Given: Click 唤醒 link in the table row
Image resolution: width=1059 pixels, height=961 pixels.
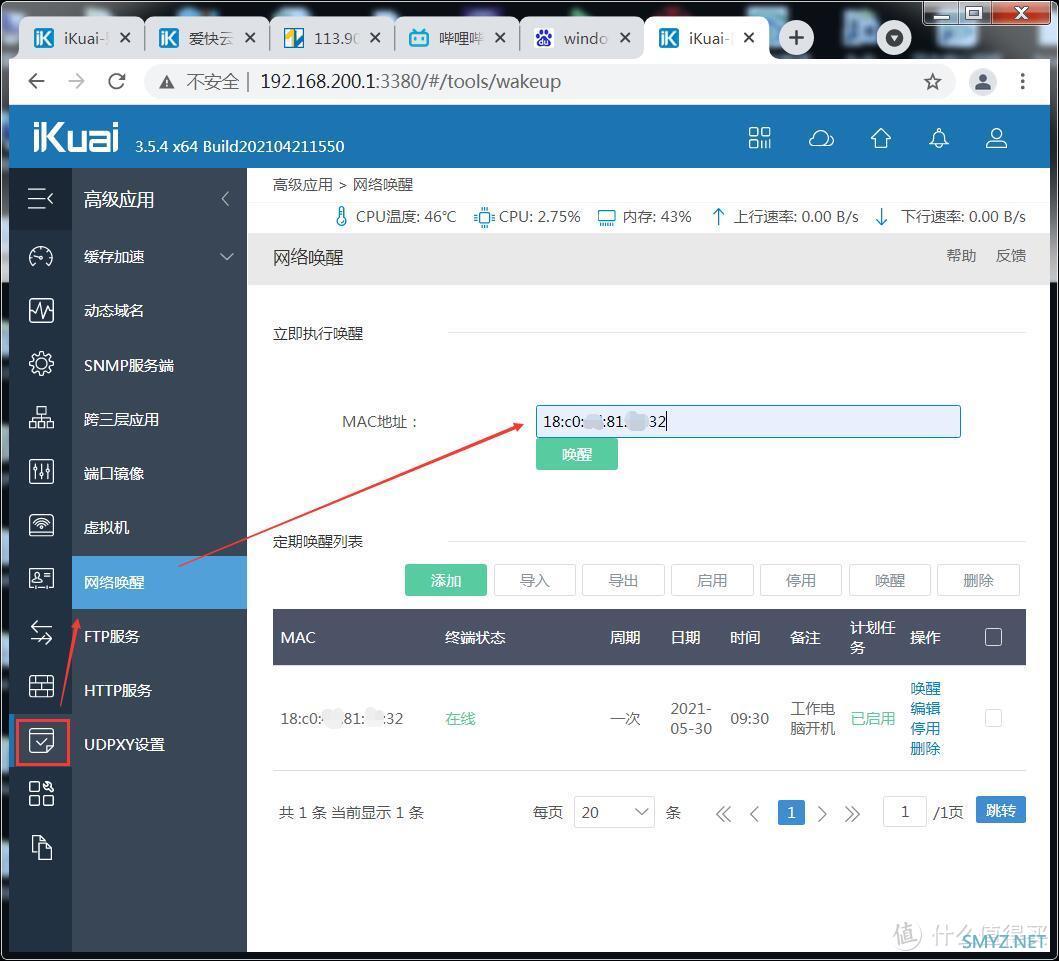Looking at the screenshot, I should pos(925,688).
